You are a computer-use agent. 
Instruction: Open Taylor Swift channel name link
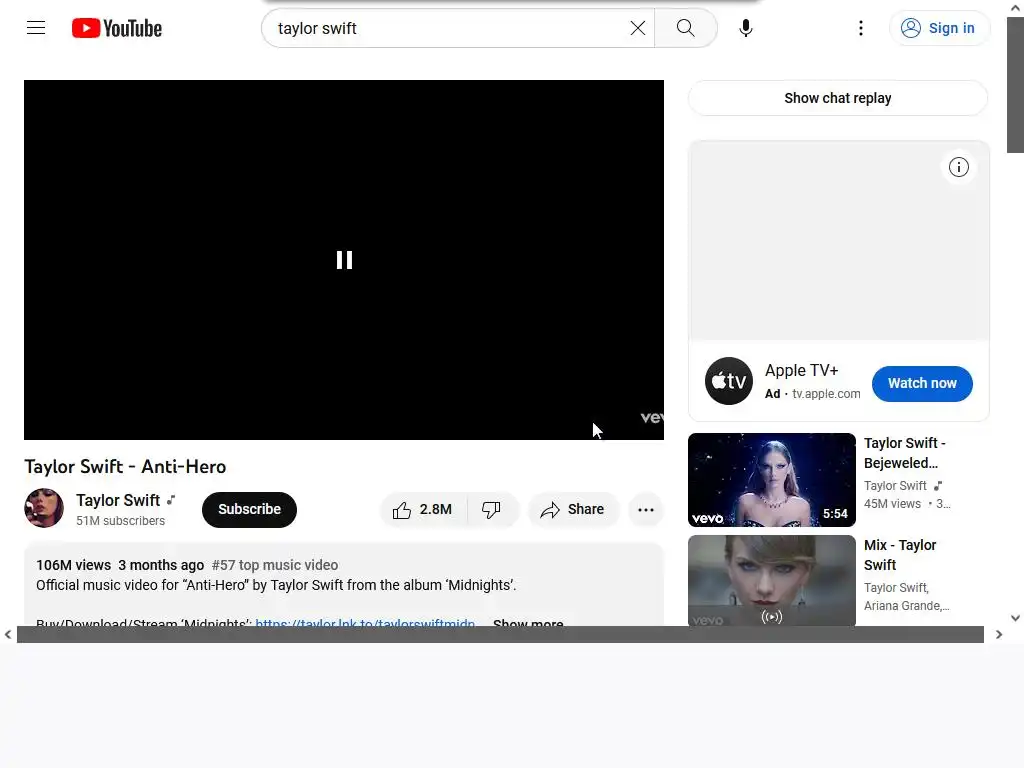coord(118,500)
